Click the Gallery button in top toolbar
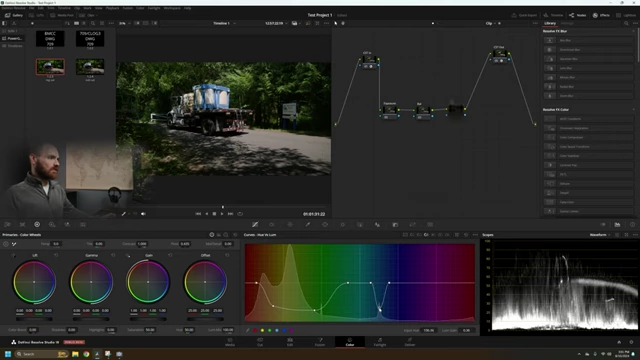Image resolution: width=640 pixels, height=360 pixels. pyautogui.click(x=14, y=15)
